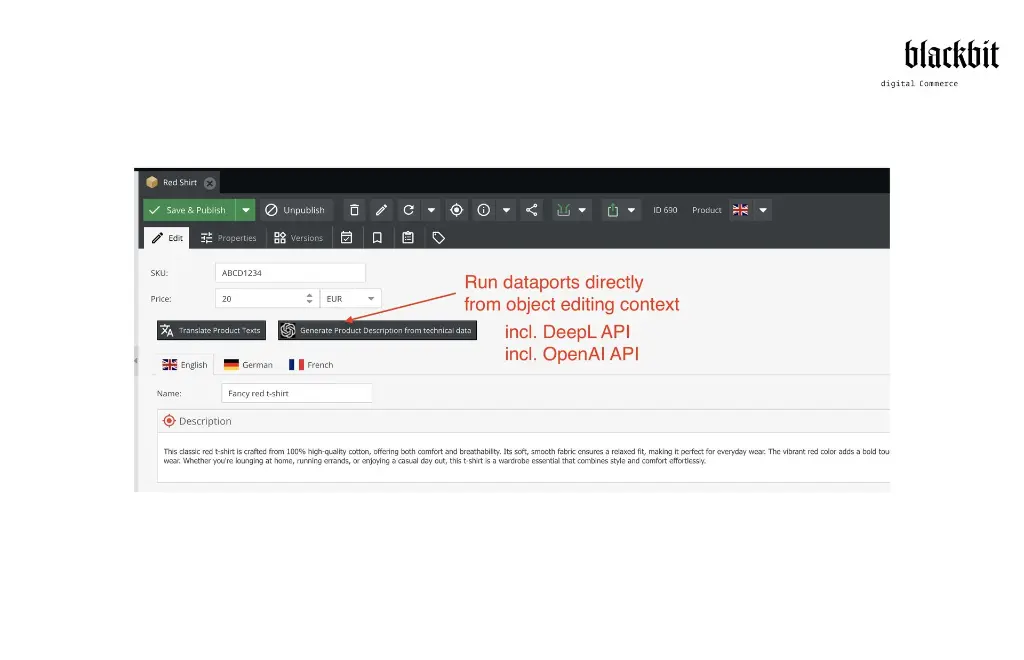Expand the Save & Publish dropdown arrow
This screenshot has height=660, width=1024.
point(246,210)
